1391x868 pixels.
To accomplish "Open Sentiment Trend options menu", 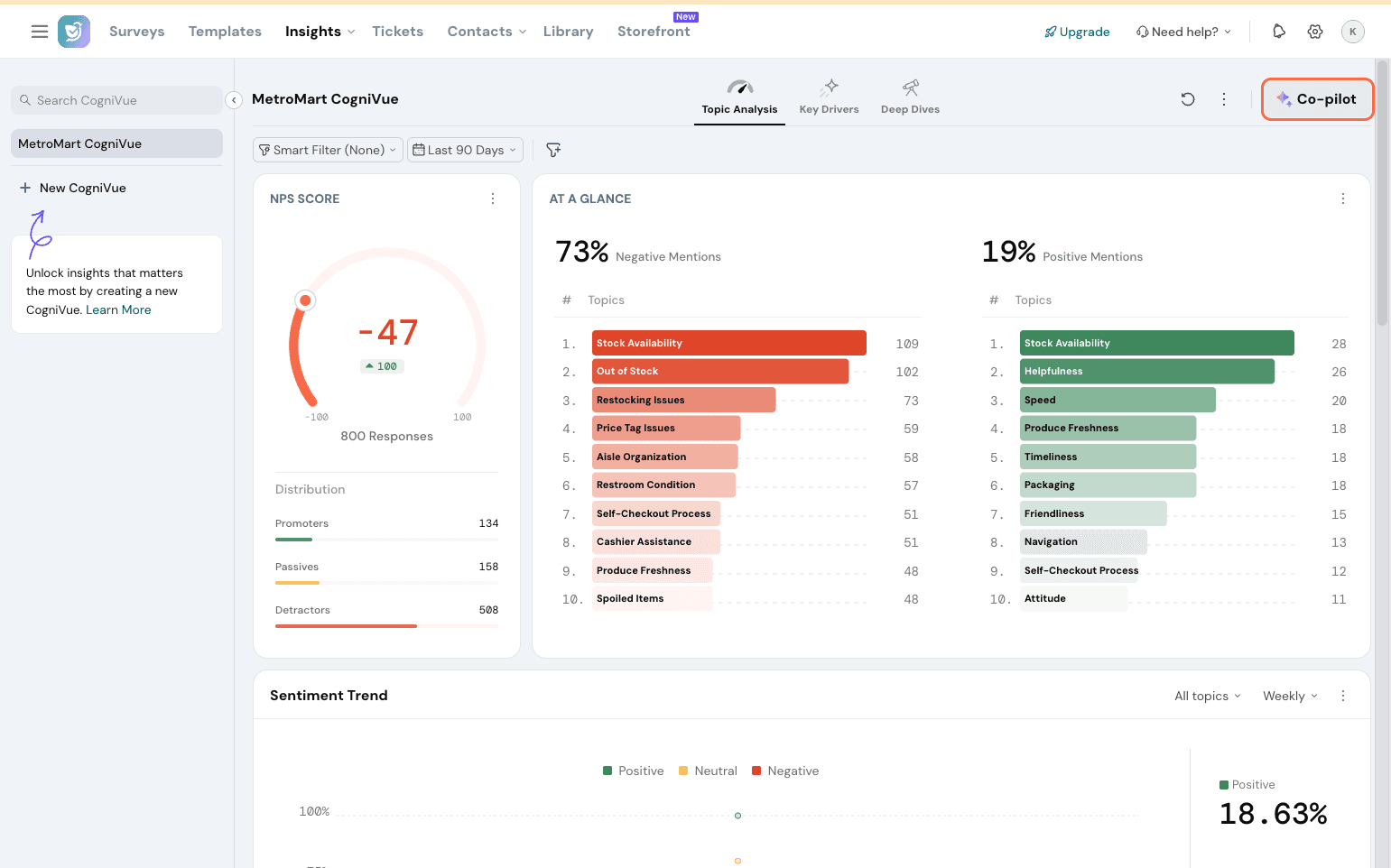I will click(1343, 696).
